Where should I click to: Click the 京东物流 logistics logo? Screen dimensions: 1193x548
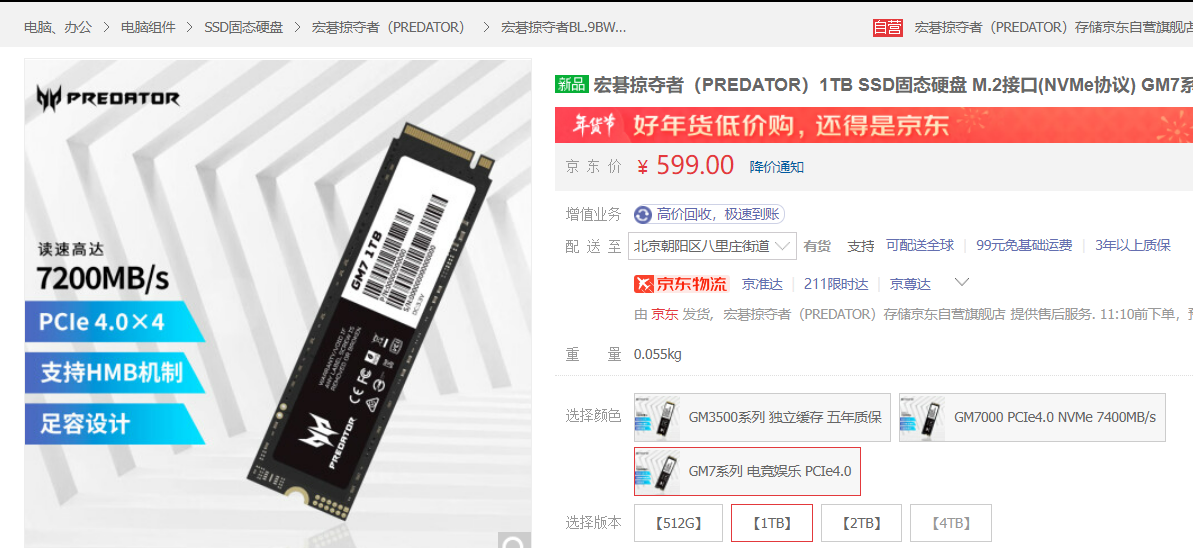tap(681, 285)
